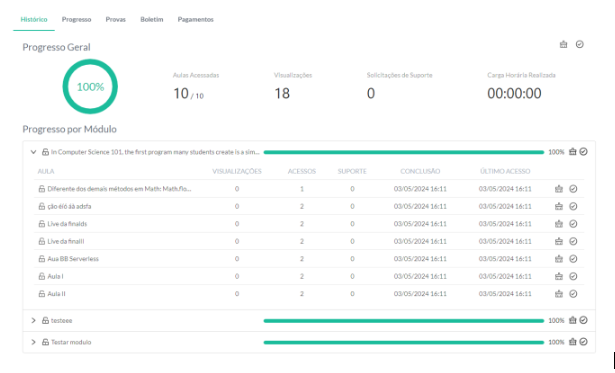Viewport: 615px width, 373px height.
Task: Click the check-circle icon beside Progresso Geral
Action: pos(580,44)
